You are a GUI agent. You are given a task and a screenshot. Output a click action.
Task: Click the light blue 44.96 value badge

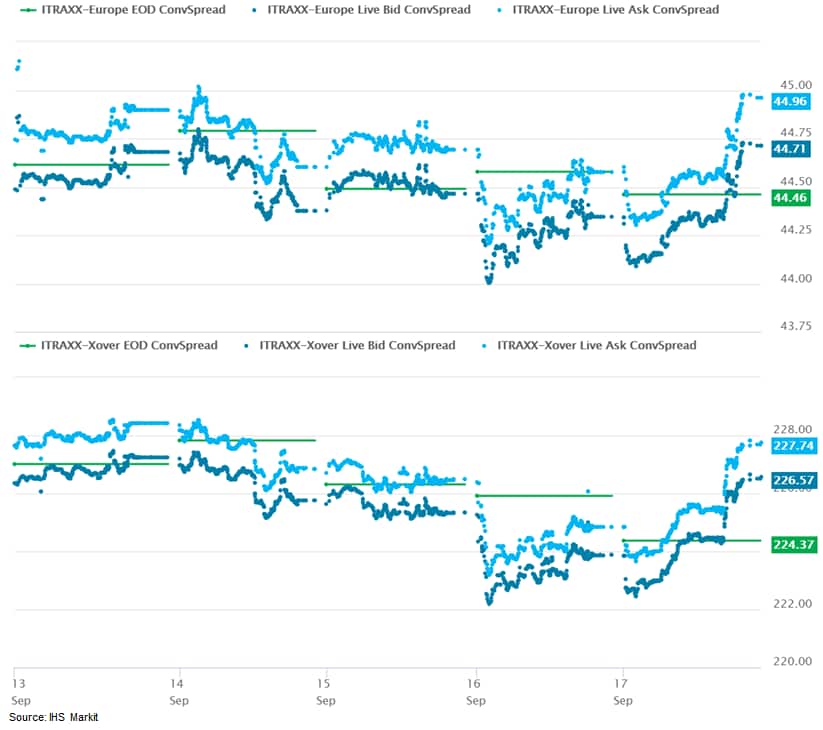pyautogui.click(x=791, y=102)
